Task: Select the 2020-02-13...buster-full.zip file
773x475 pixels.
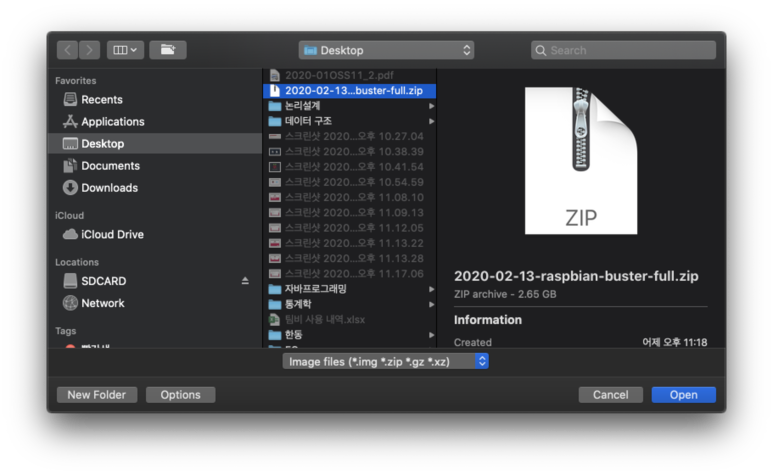Action: tap(350, 91)
